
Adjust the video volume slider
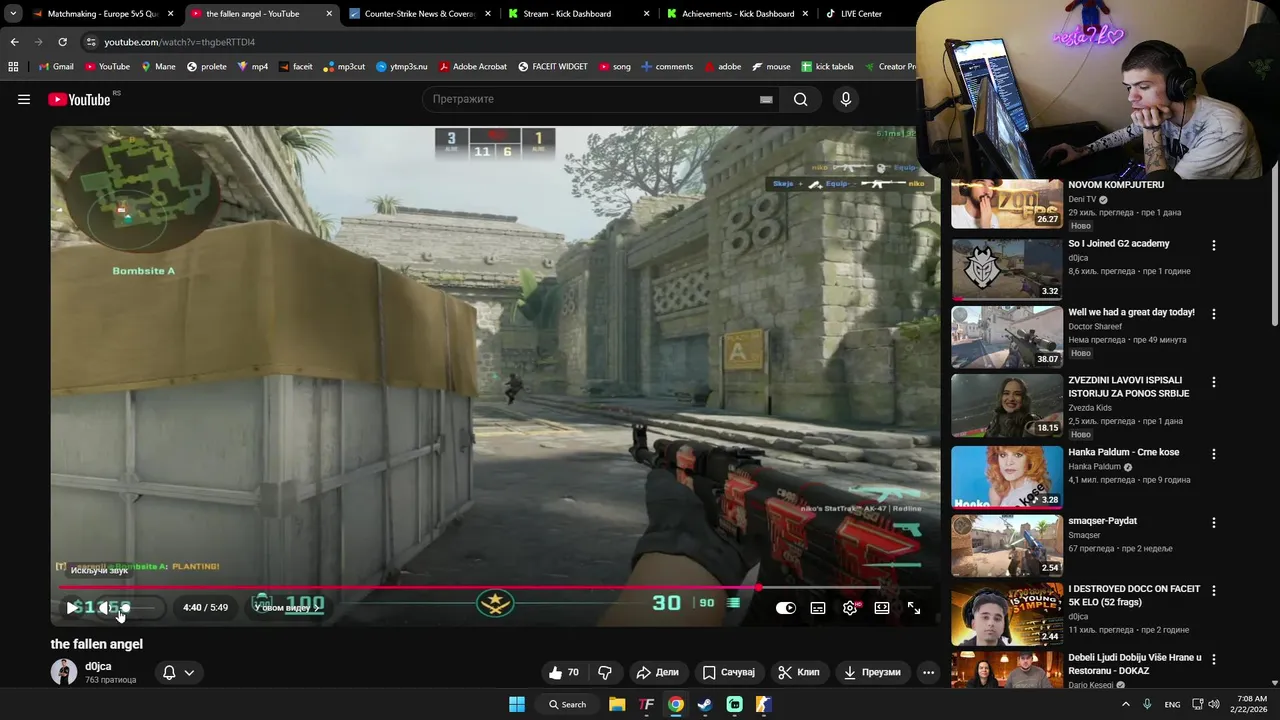point(137,607)
